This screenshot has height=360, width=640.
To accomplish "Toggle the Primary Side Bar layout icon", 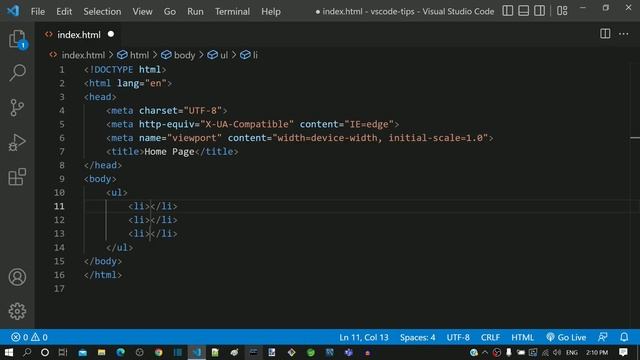I will [x=507, y=11].
